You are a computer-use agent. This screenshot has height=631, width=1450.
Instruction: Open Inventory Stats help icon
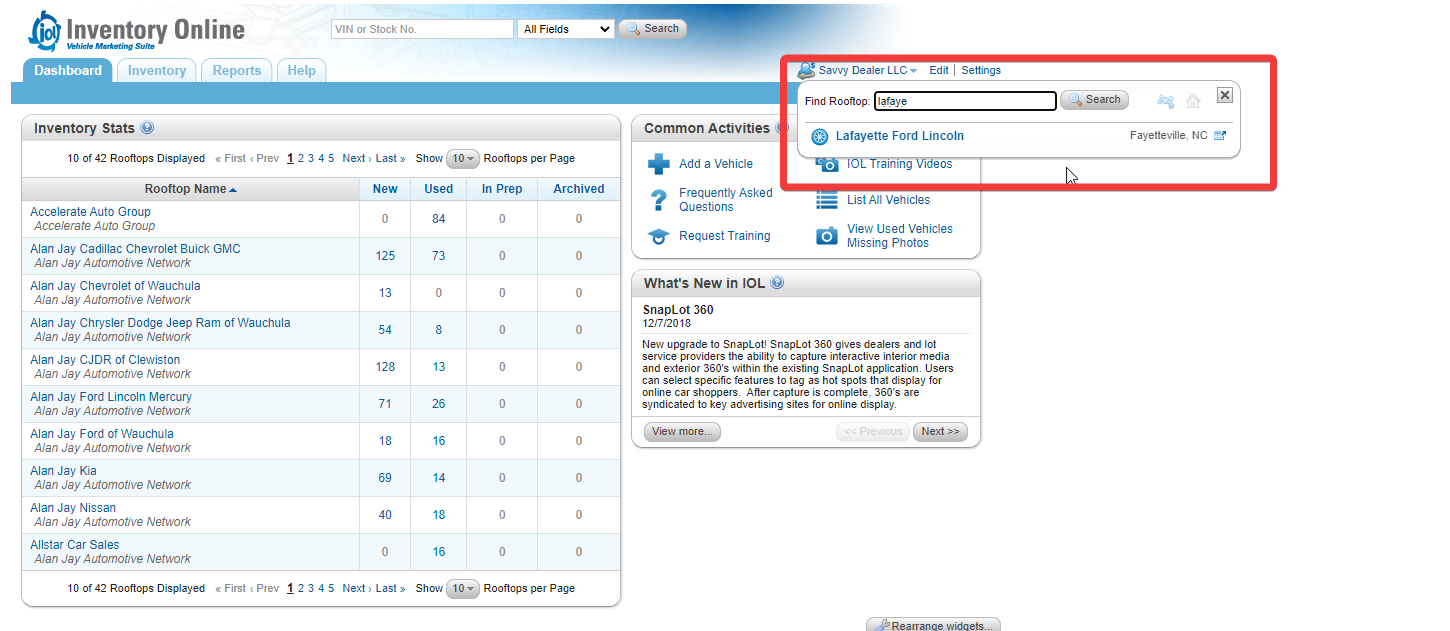tap(147, 128)
